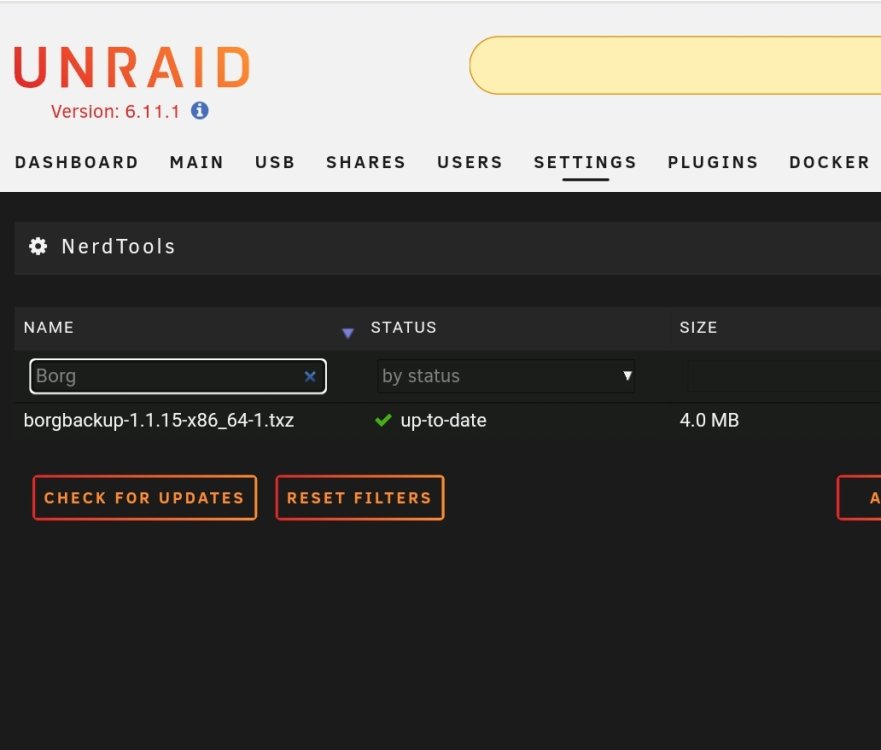
Task: Open the 'by status' filter dropdown
Action: coord(506,376)
